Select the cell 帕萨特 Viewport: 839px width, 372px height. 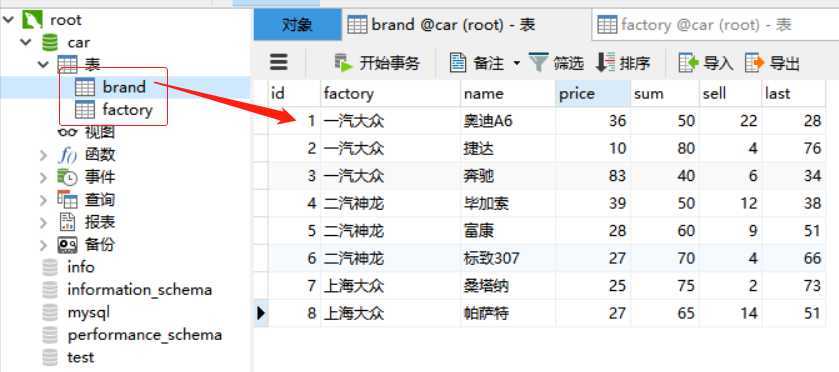(508, 313)
